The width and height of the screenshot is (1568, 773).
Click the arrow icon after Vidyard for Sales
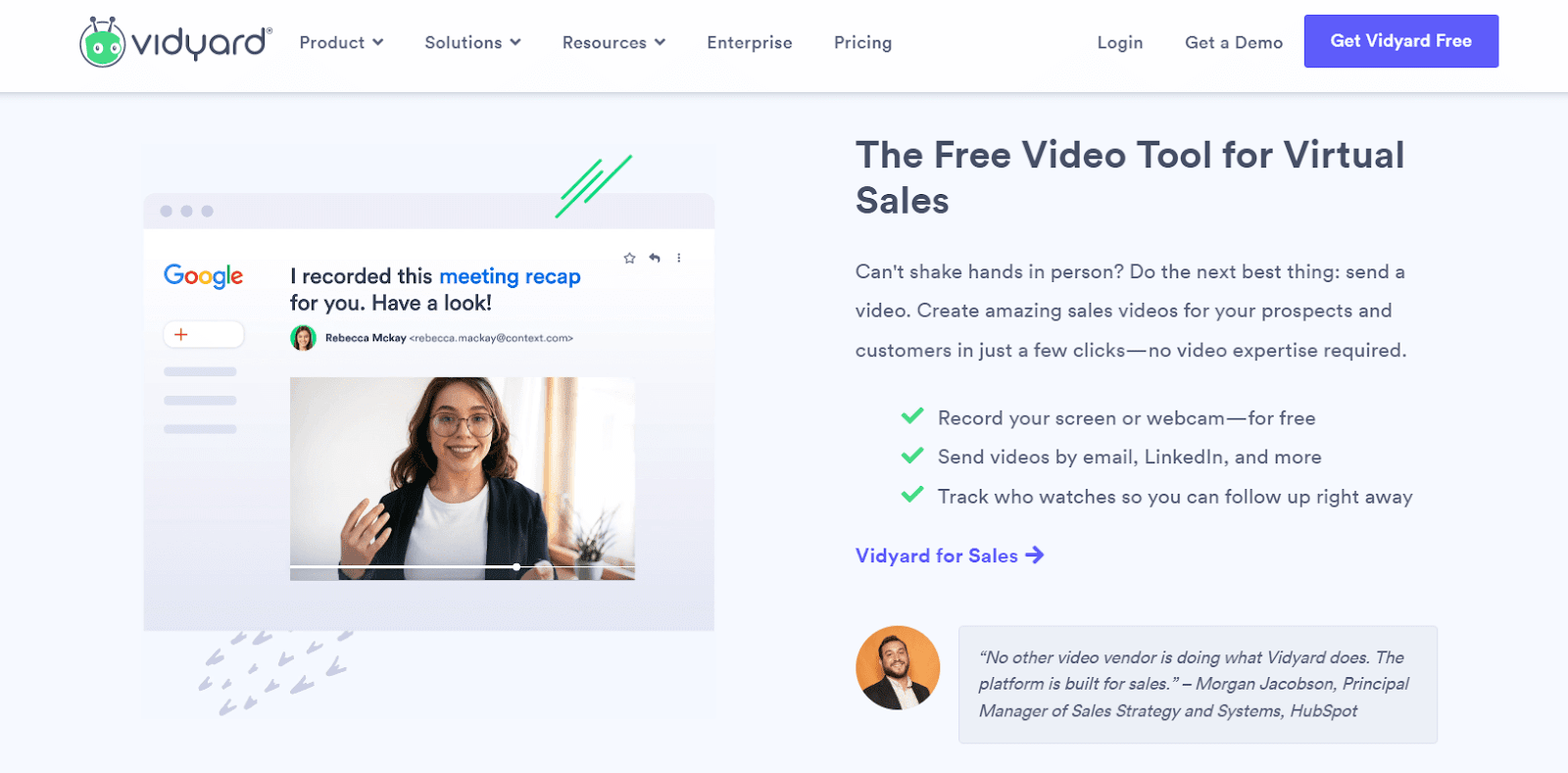point(1035,556)
